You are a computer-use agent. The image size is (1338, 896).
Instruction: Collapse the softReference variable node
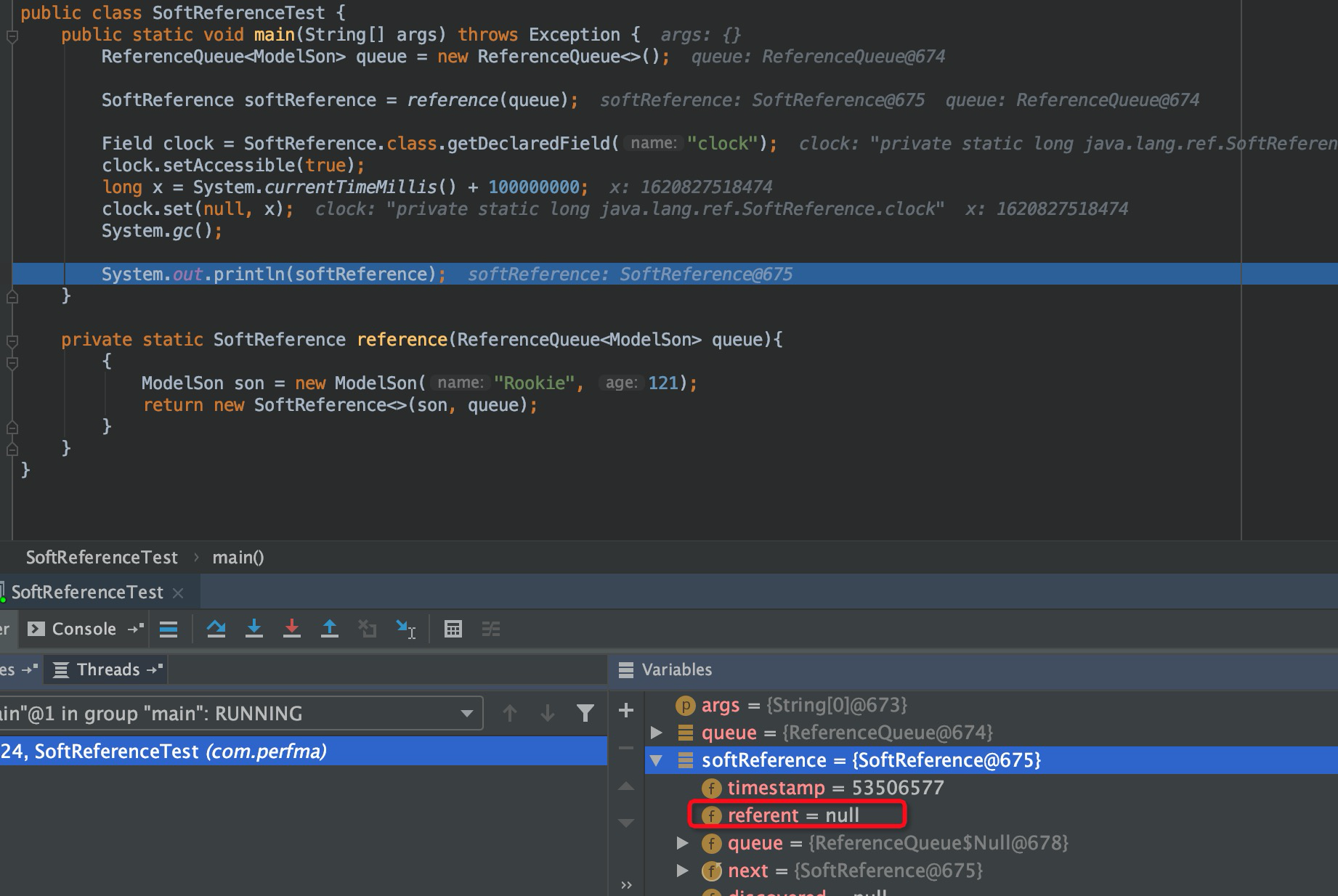657,760
